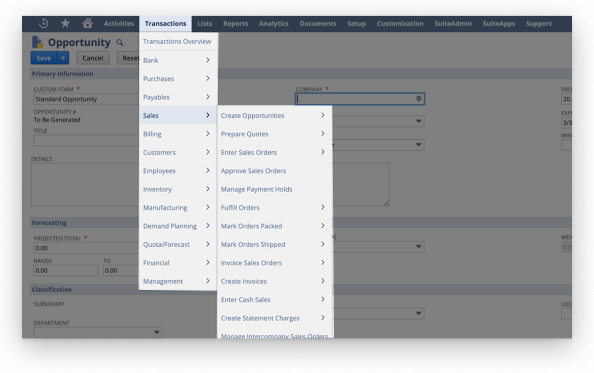594x373 pixels.
Task: Open the Recent Records clock icon
Action: pos(44,23)
